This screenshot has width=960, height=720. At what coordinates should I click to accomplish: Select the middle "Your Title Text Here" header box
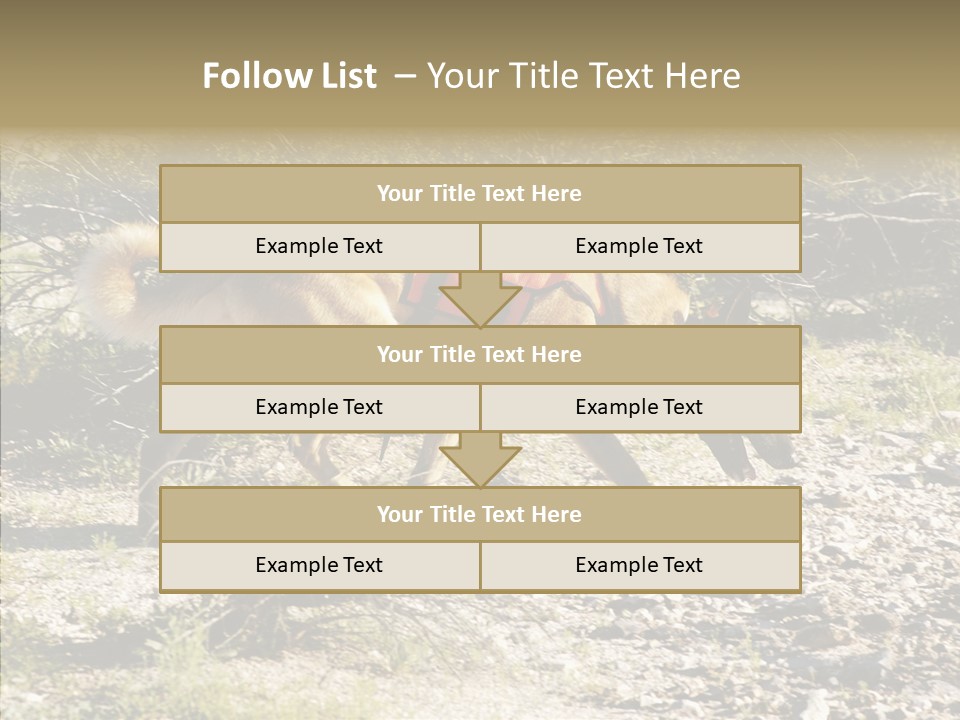pos(480,354)
